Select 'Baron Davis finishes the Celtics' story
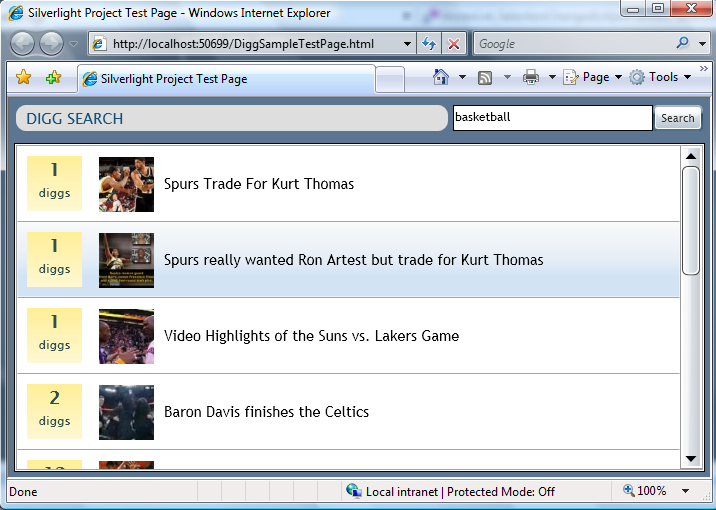The height and width of the screenshot is (510, 716). [x=348, y=411]
